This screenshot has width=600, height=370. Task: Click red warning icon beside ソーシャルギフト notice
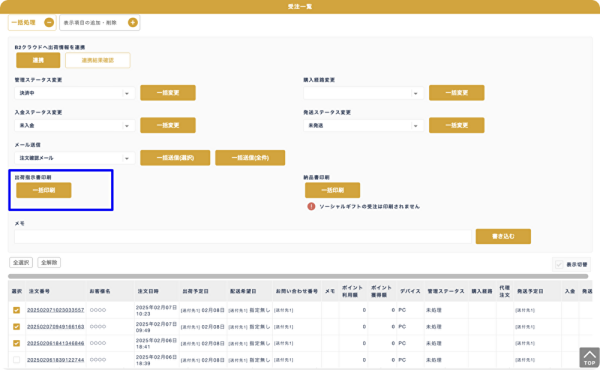point(311,206)
